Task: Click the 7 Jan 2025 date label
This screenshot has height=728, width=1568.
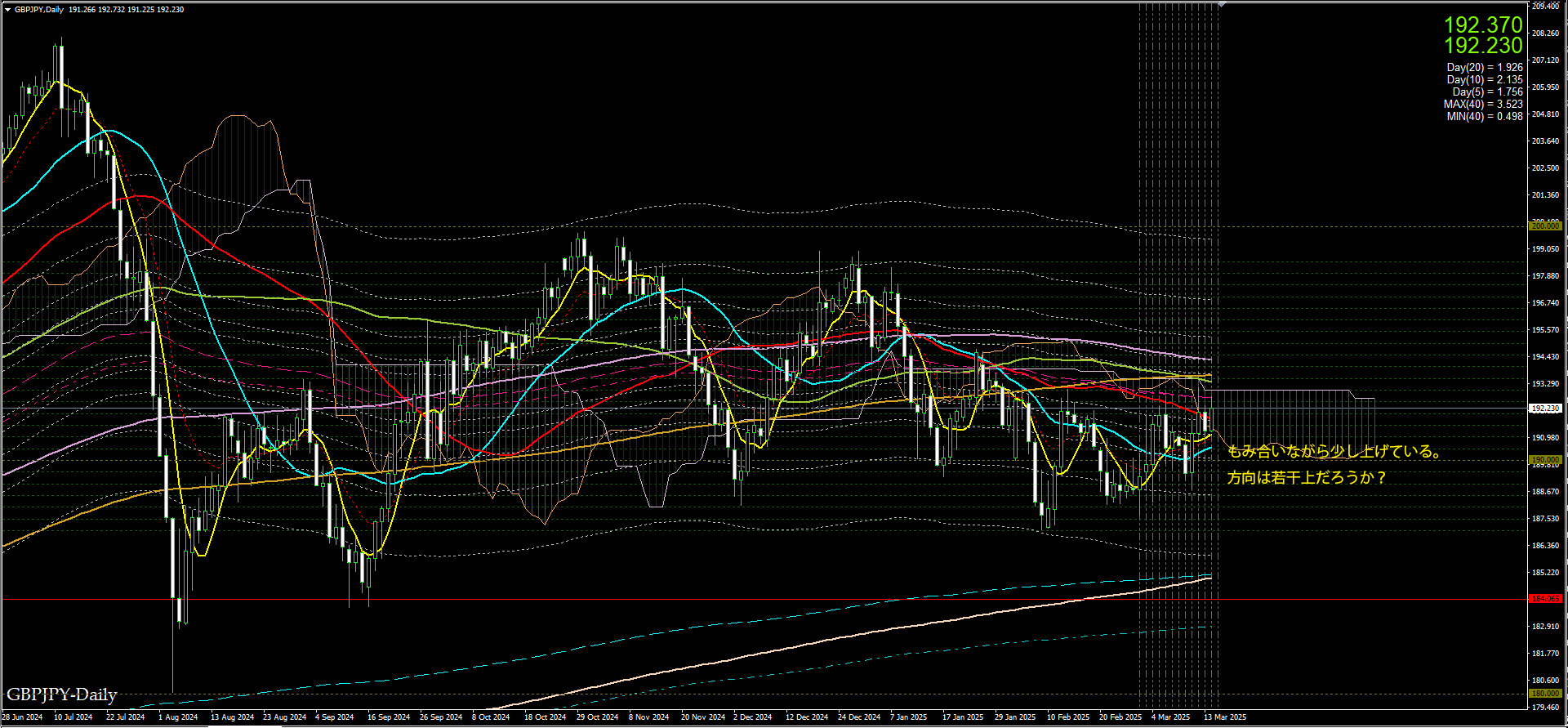Action: tap(909, 717)
